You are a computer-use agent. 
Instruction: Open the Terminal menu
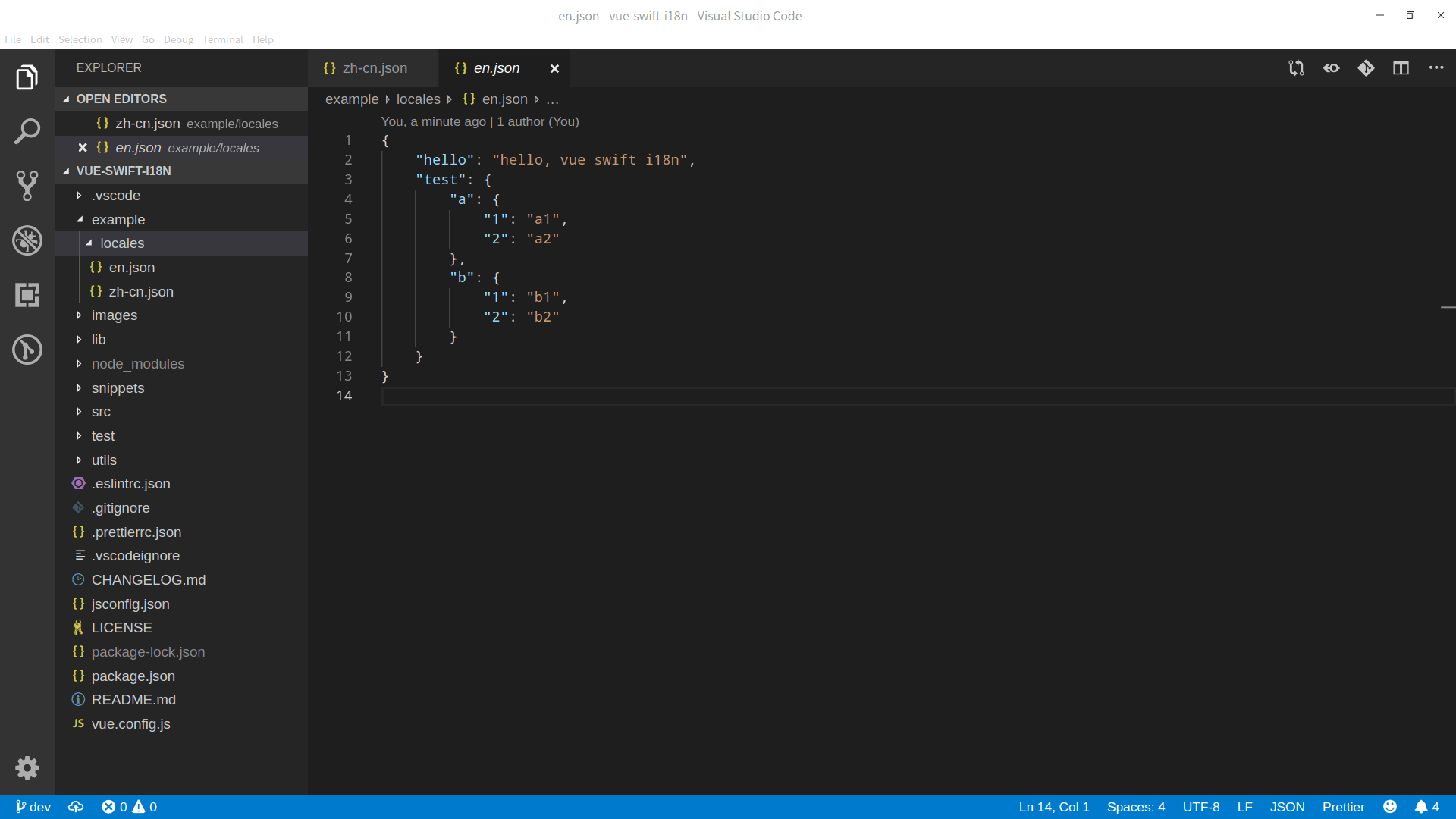pos(222,39)
